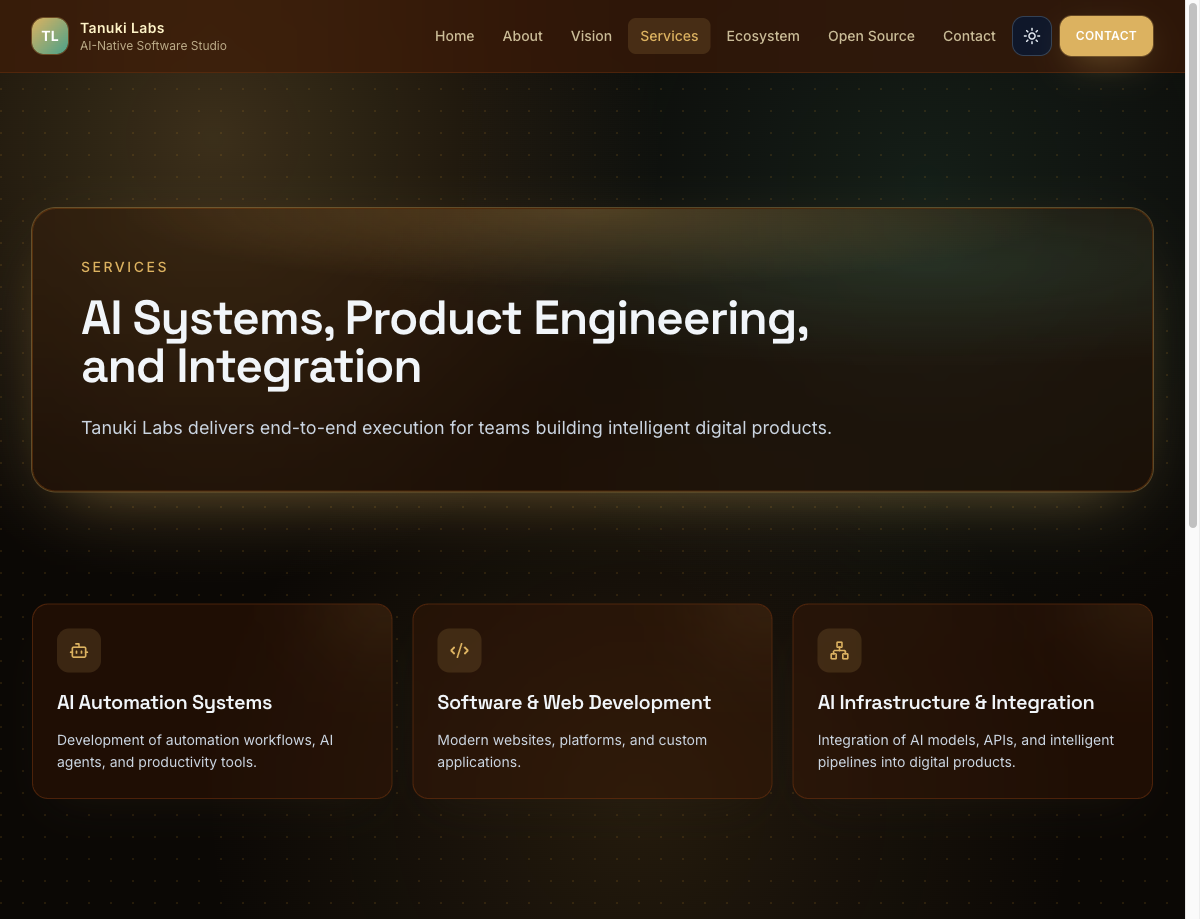Open the Home nav item
Image resolution: width=1200 pixels, height=919 pixels.
(454, 36)
